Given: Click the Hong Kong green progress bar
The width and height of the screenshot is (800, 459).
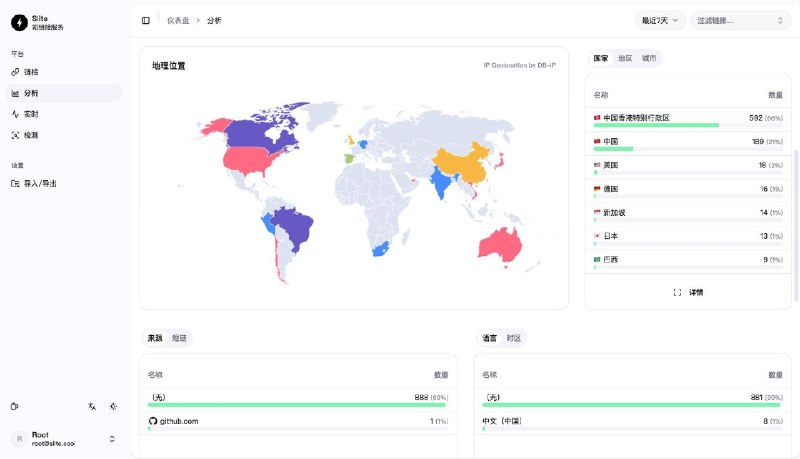Looking at the screenshot, I should point(656,125).
